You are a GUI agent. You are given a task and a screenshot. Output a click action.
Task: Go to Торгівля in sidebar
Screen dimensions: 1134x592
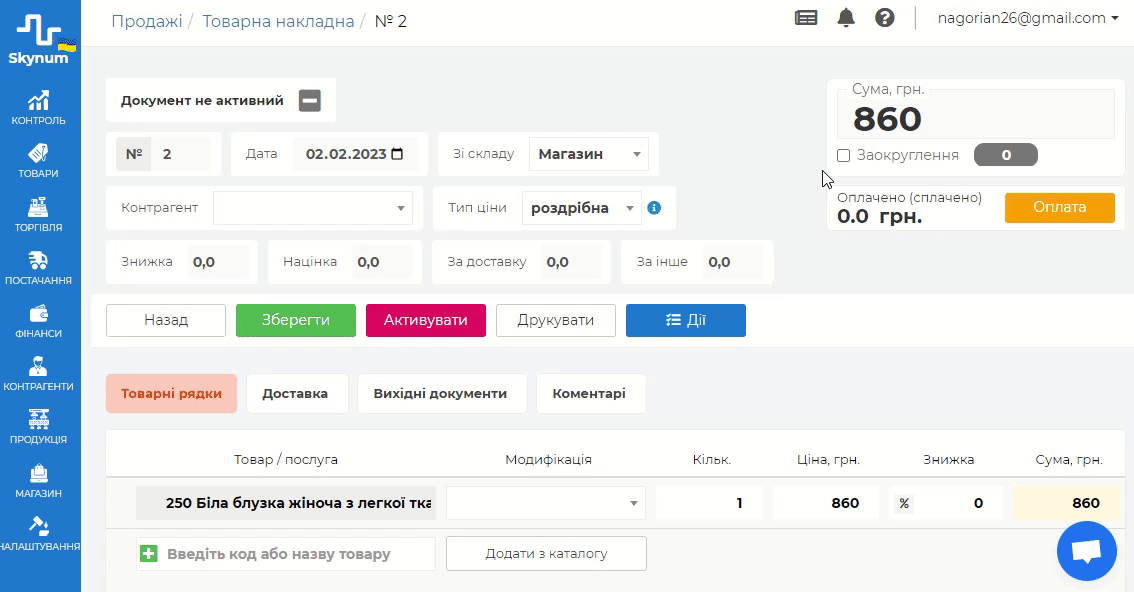(x=39, y=214)
